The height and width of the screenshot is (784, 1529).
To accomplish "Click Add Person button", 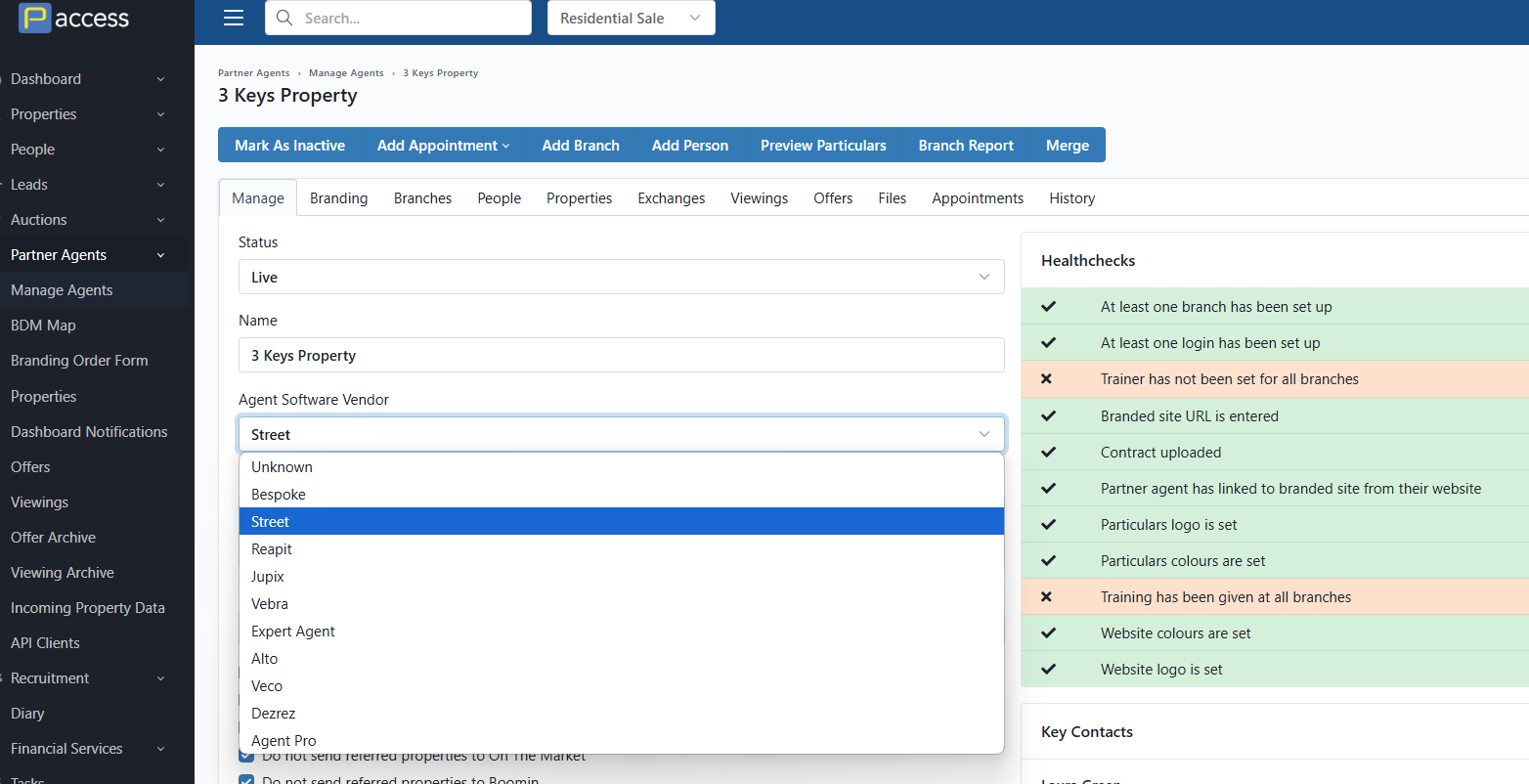I will click(x=690, y=145).
